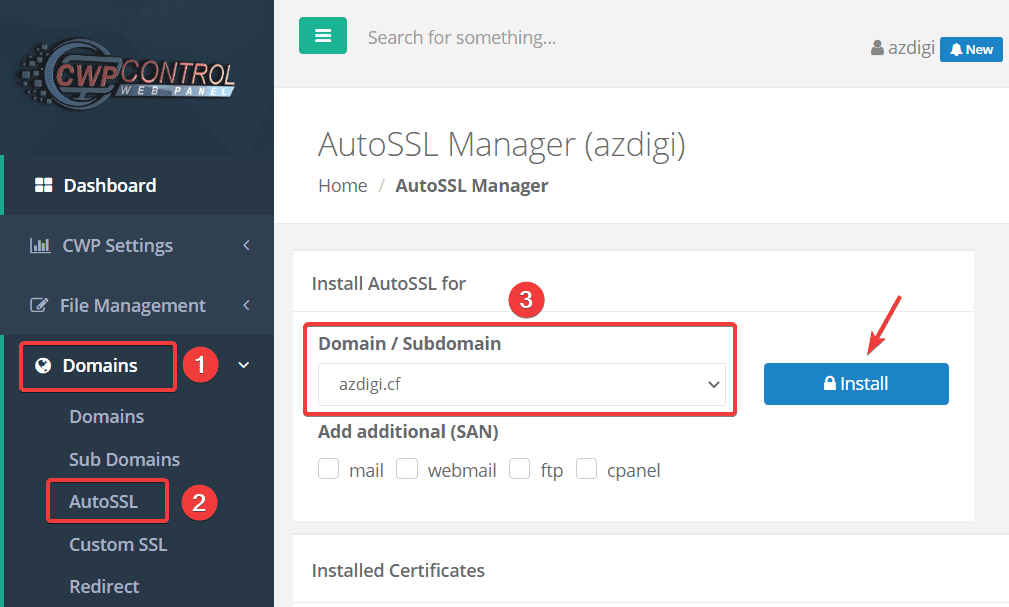Click the azdigi user profile icon
The height and width of the screenshot is (607, 1009).
click(x=877, y=48)
